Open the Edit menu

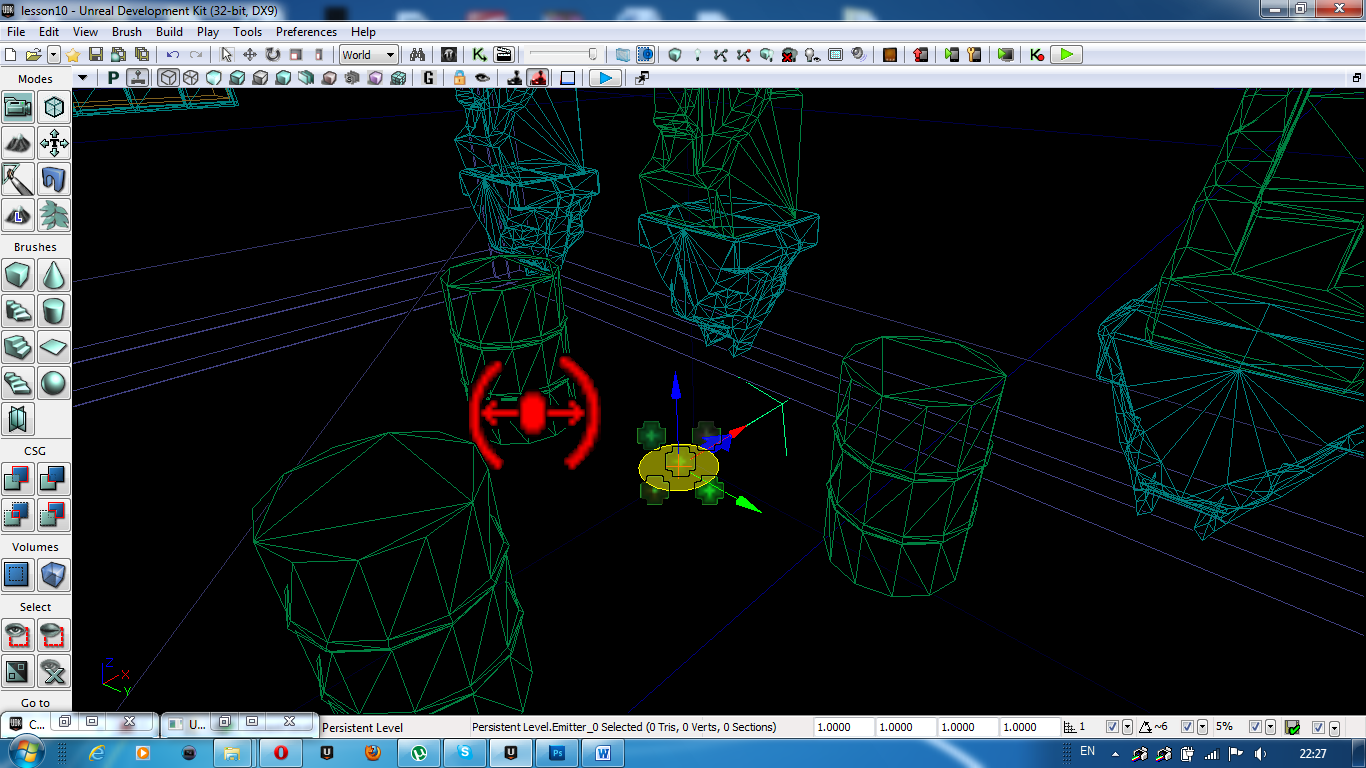click(49, 32)
